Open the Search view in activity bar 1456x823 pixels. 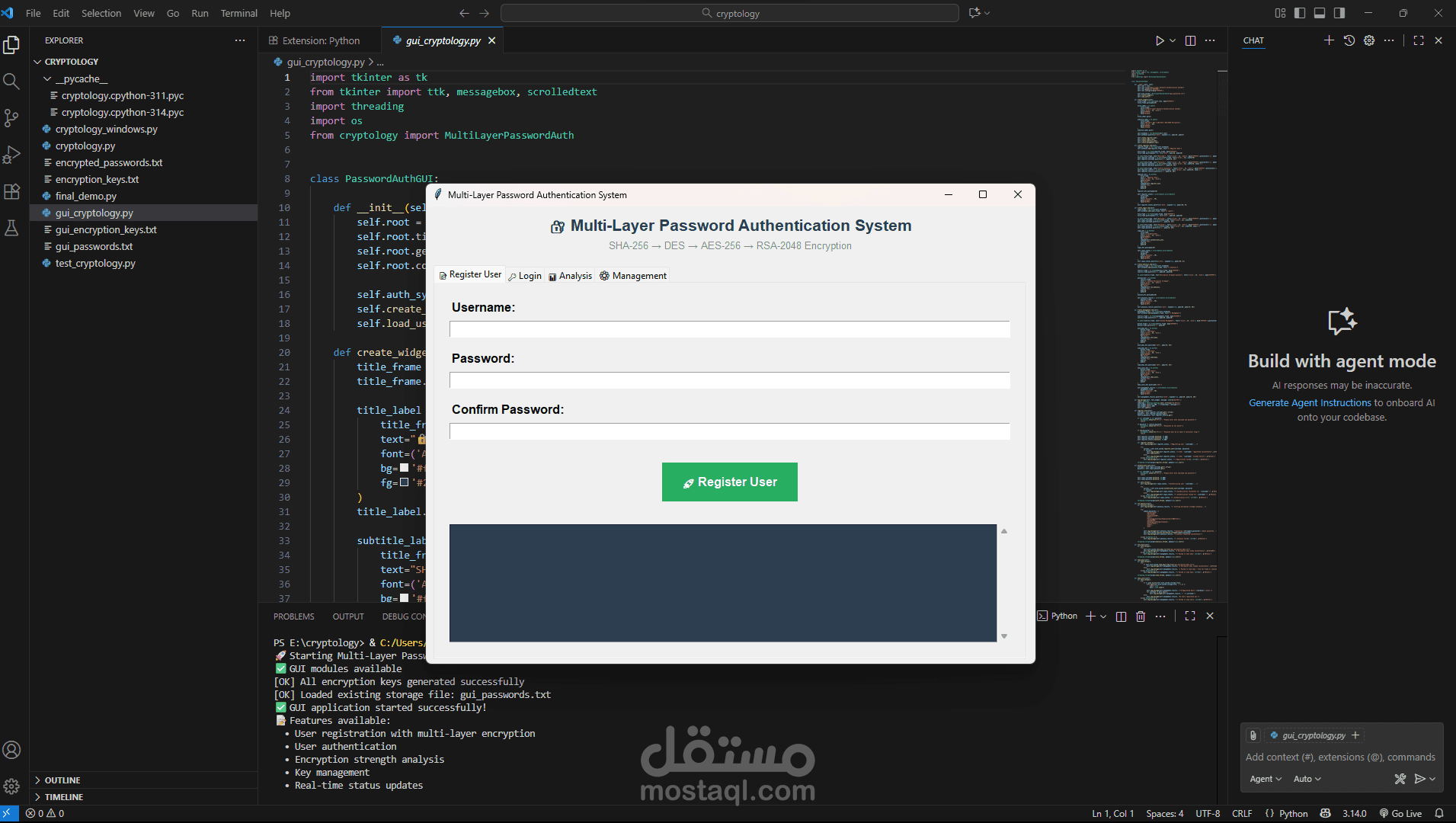[x=11, y=81]
